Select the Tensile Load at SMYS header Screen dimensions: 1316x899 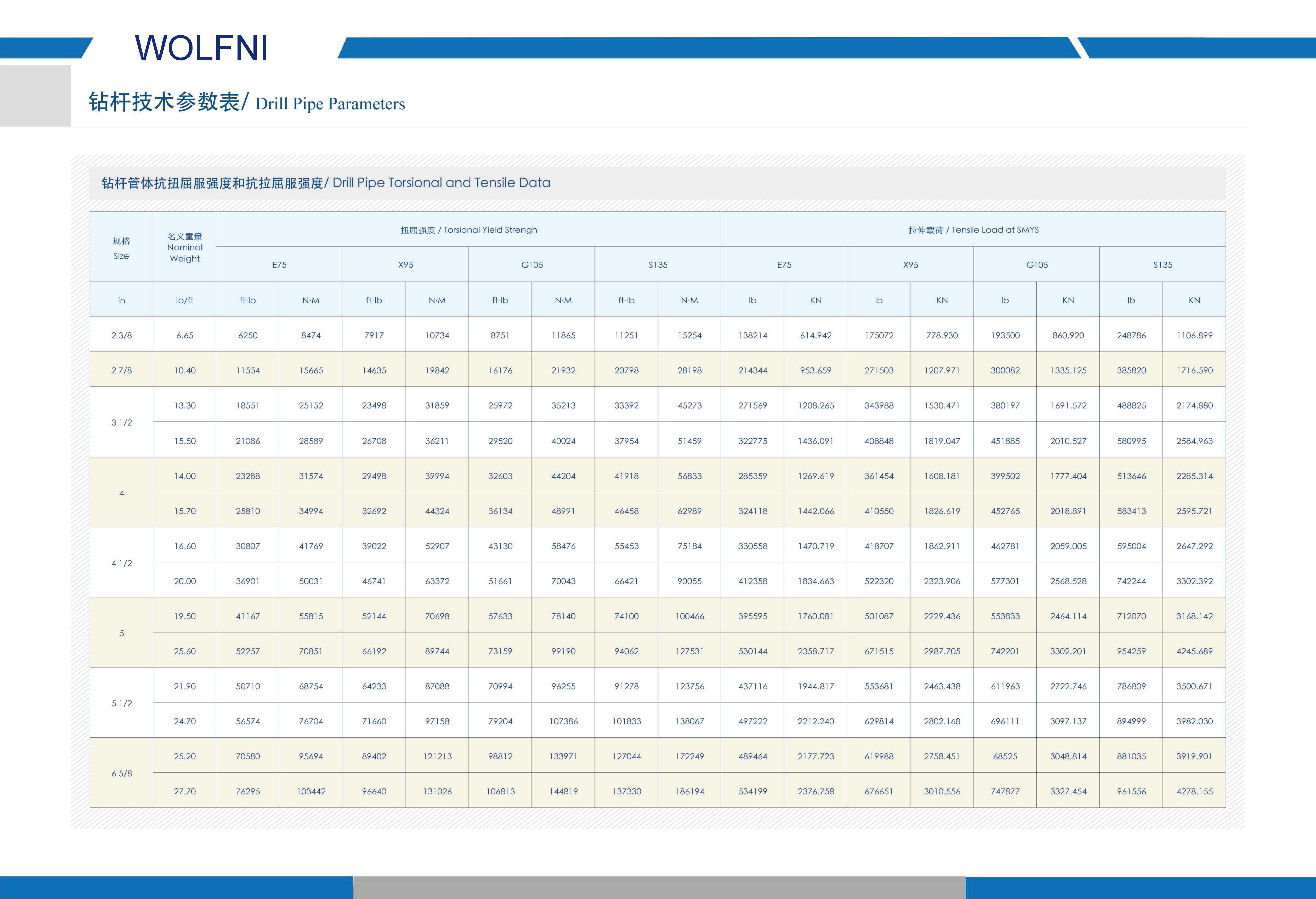[x=973, y=230]
